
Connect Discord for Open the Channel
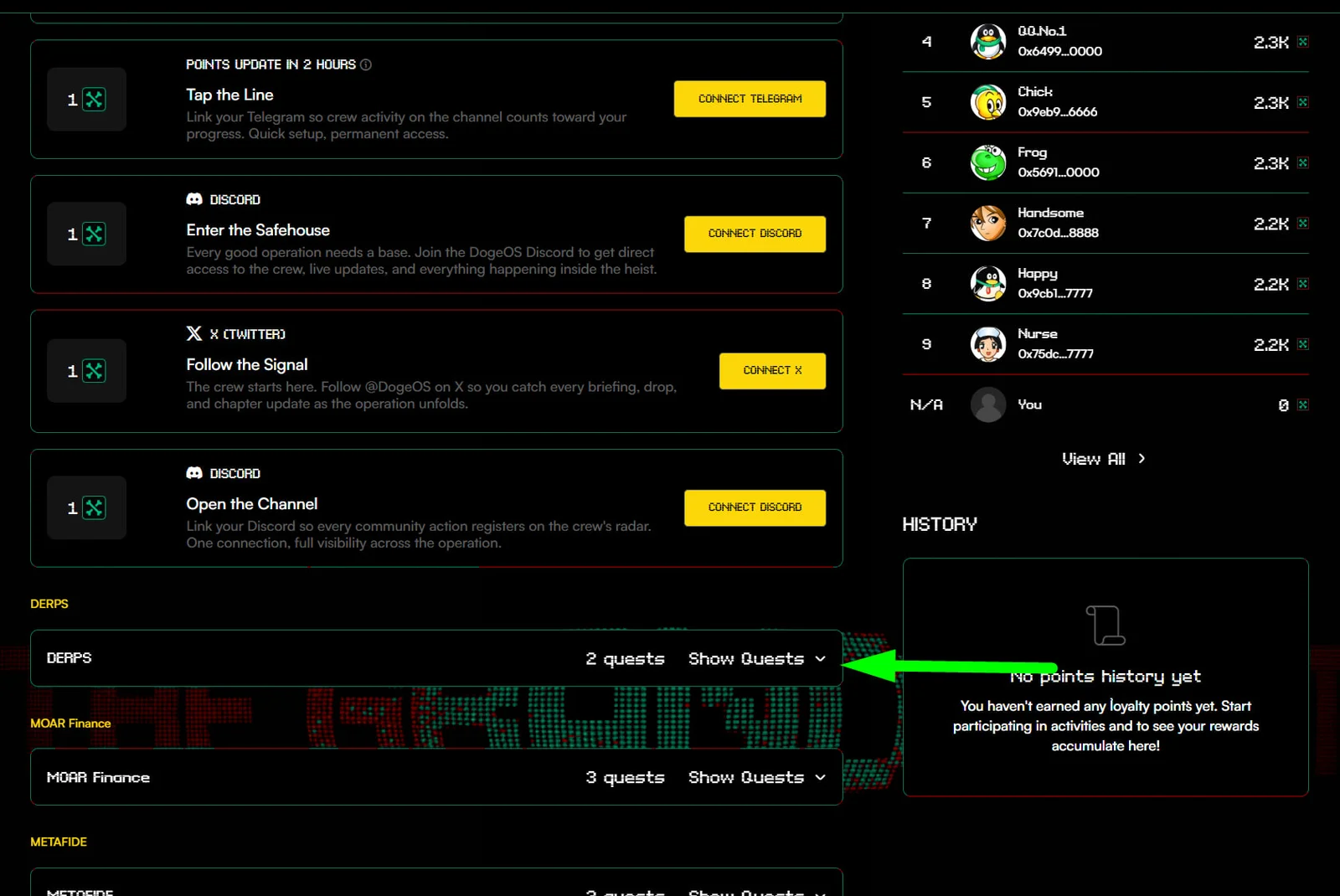[x=755, y=507]
